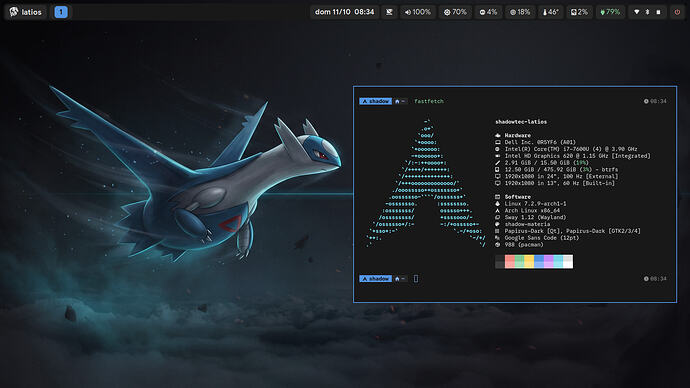The image size is (690, 388).
Task: Click the terminal clock icon right of fastfetch
Action: click(646, 101)
